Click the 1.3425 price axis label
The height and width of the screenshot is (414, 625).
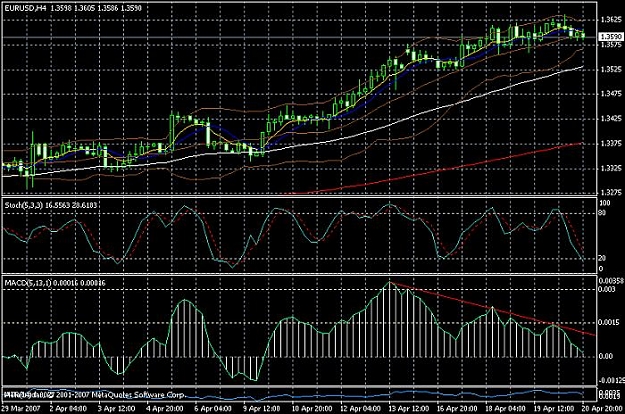[611, 119]
